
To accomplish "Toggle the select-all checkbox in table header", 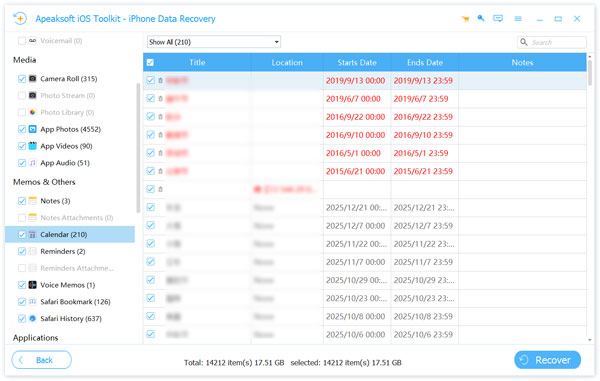I will (150, 62).
